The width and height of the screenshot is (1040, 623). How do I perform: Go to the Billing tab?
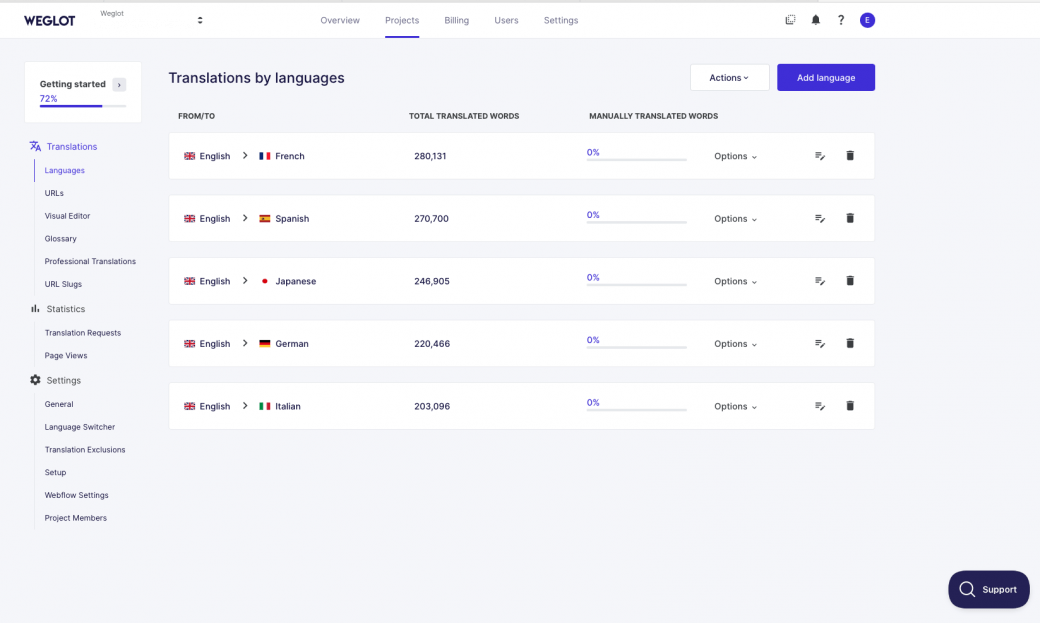click(x=456, y=21)
